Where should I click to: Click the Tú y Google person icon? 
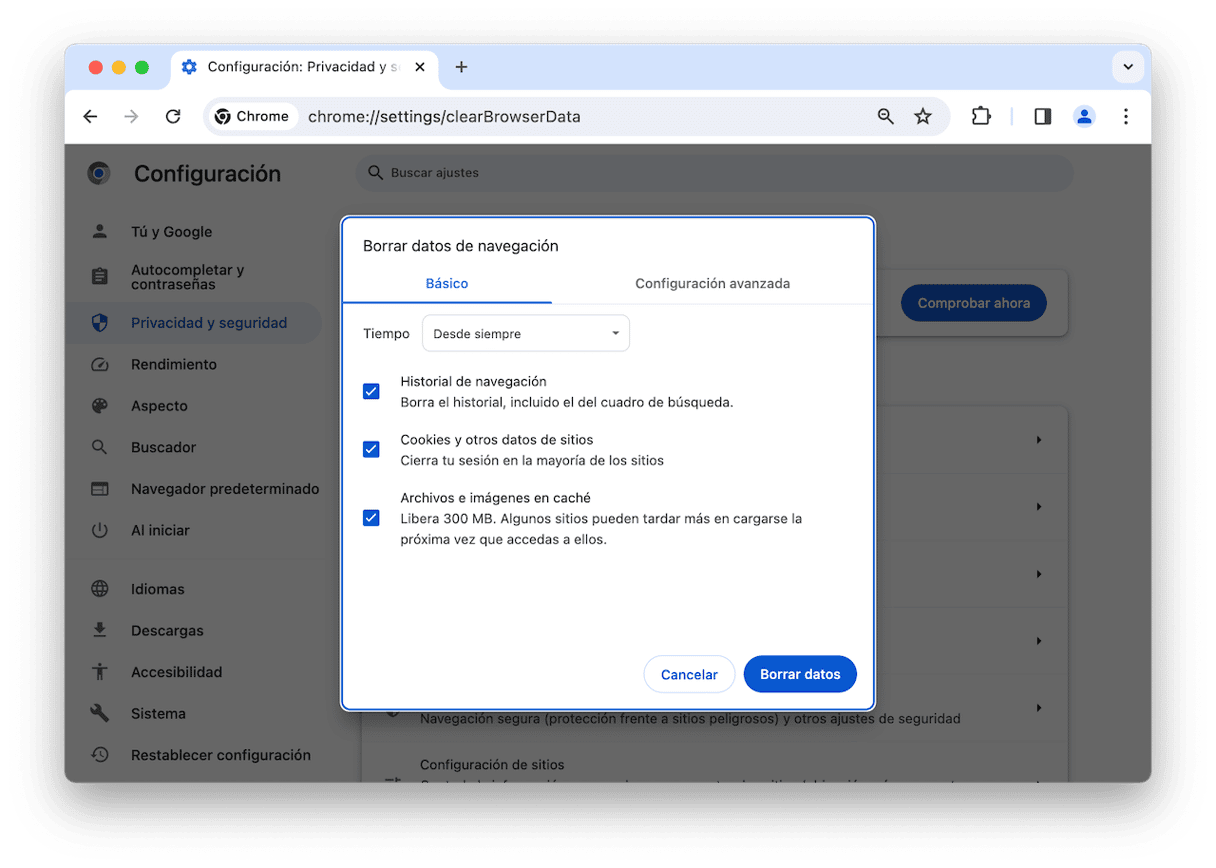[99, 232]
